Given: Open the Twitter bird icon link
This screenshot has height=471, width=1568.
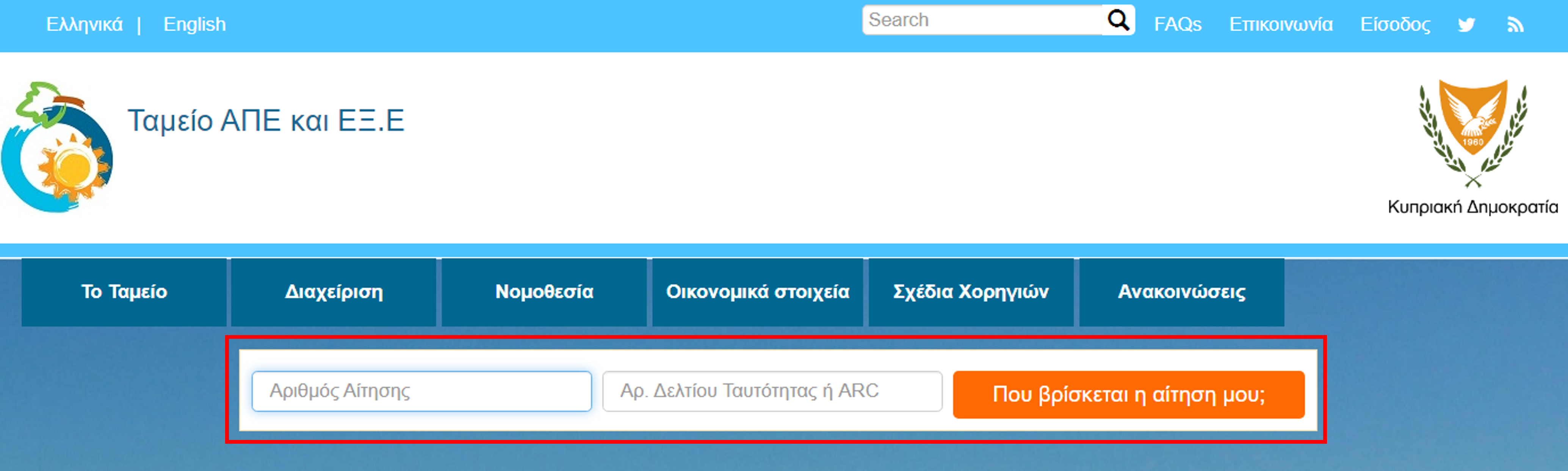Looking at the screenshot, I should pyautogui.click(x=1466, y=24).
